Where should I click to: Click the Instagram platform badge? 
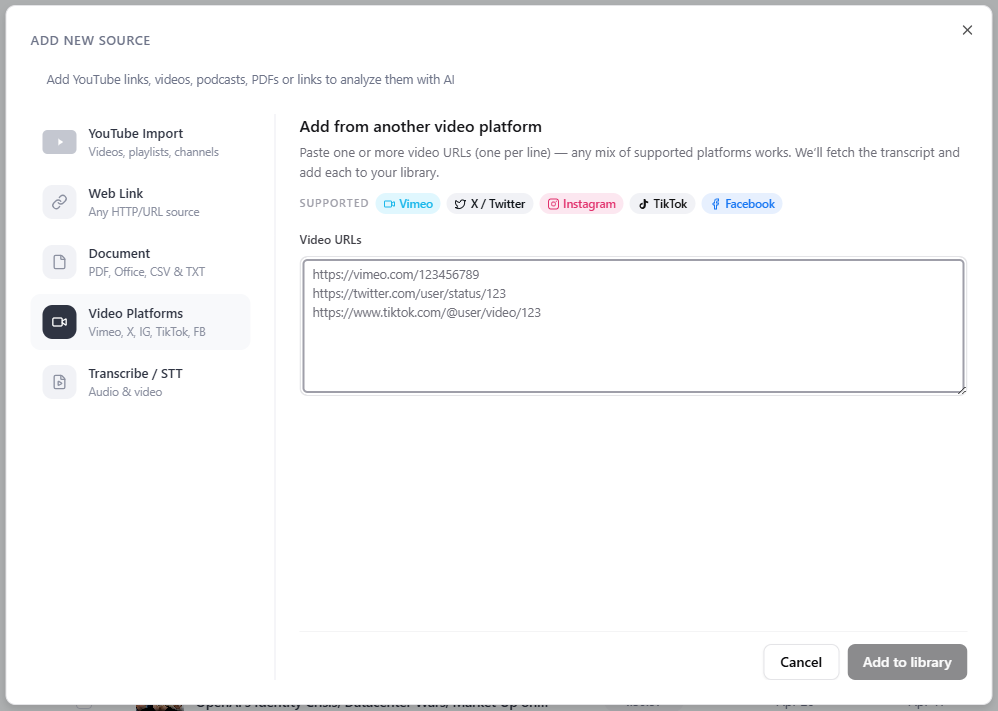(581, 204)
